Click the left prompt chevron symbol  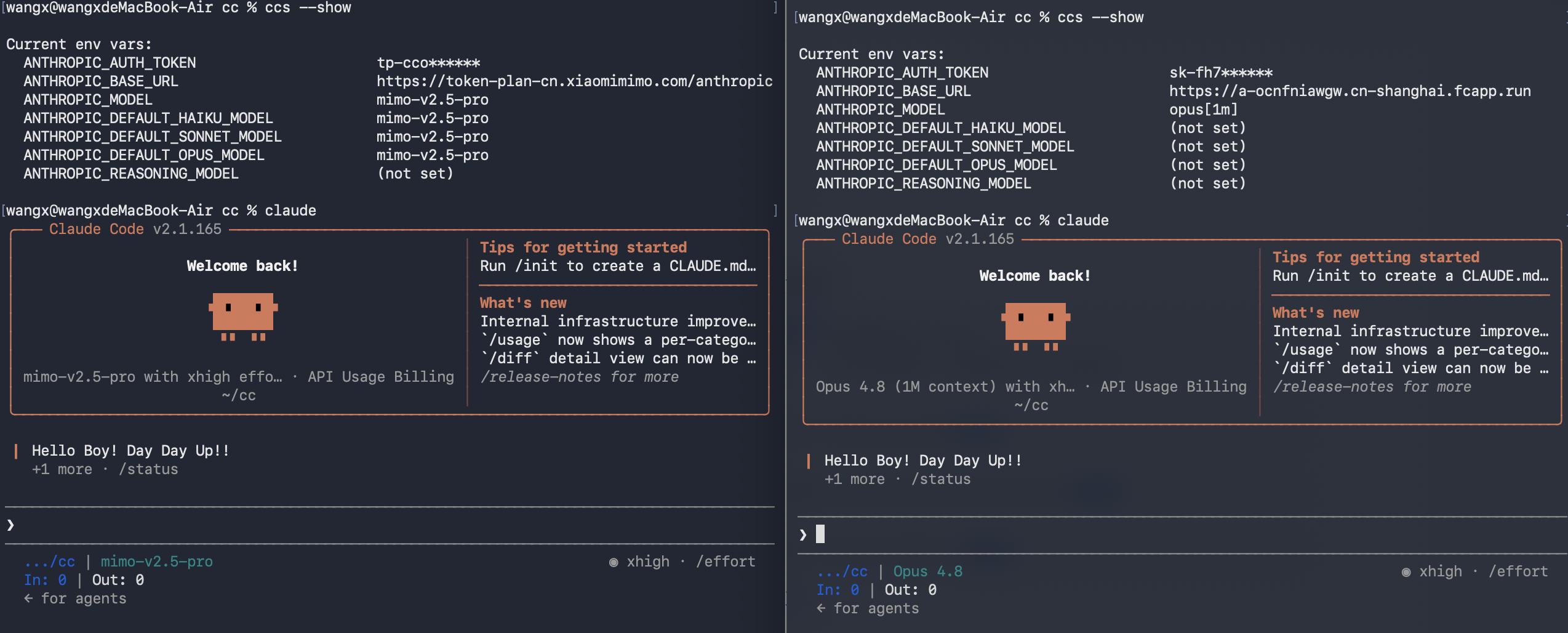(10, 525)
